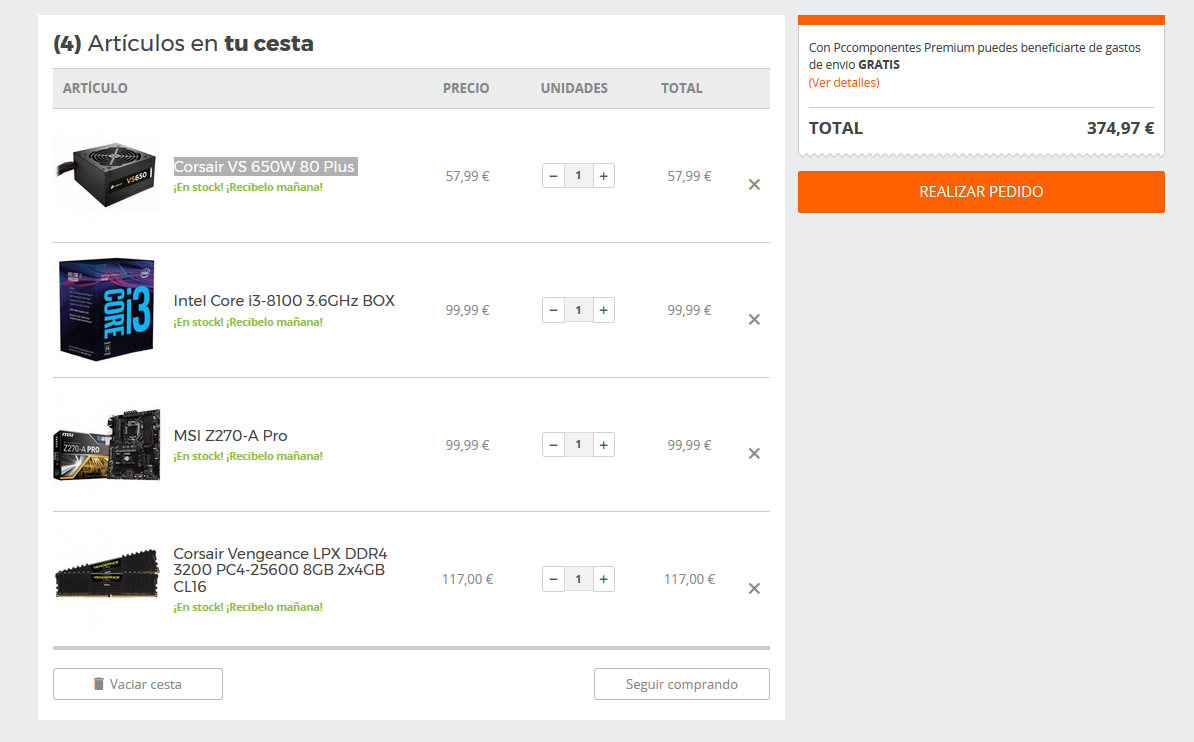The width and height of the screenshot is (1194, 742).
Task: Decrease quantity of Intel Core i3-8100
Action: [554, 310]
